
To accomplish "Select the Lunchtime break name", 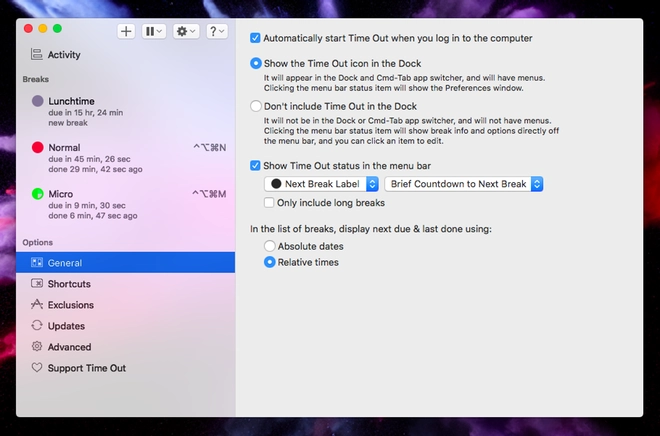I will (x=71, y=101).
